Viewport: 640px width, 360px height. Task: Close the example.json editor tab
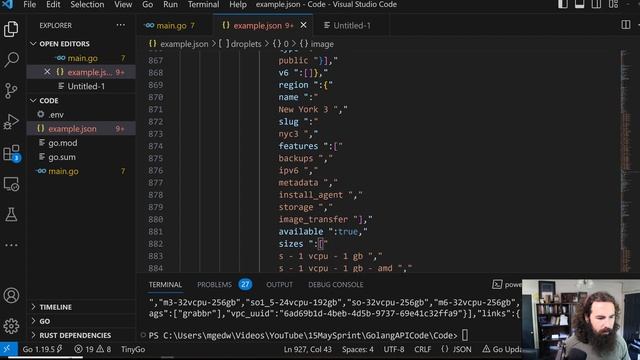coord(303,25)
